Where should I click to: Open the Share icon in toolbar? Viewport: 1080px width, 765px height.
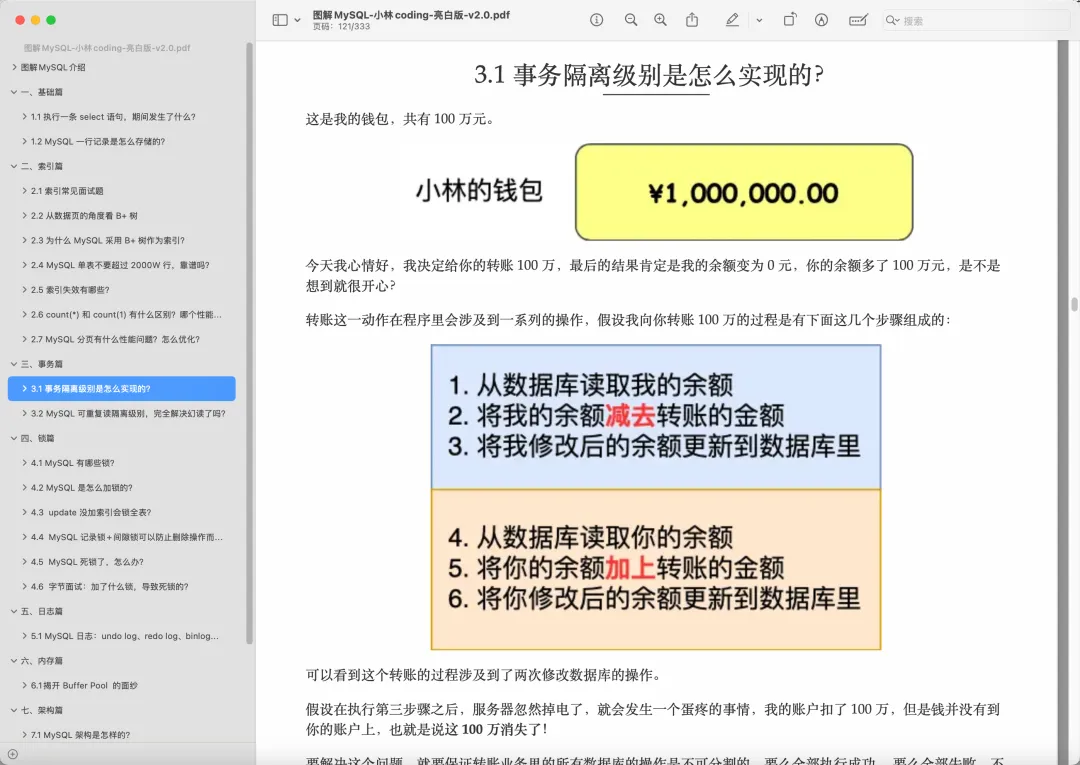point(692,20)
